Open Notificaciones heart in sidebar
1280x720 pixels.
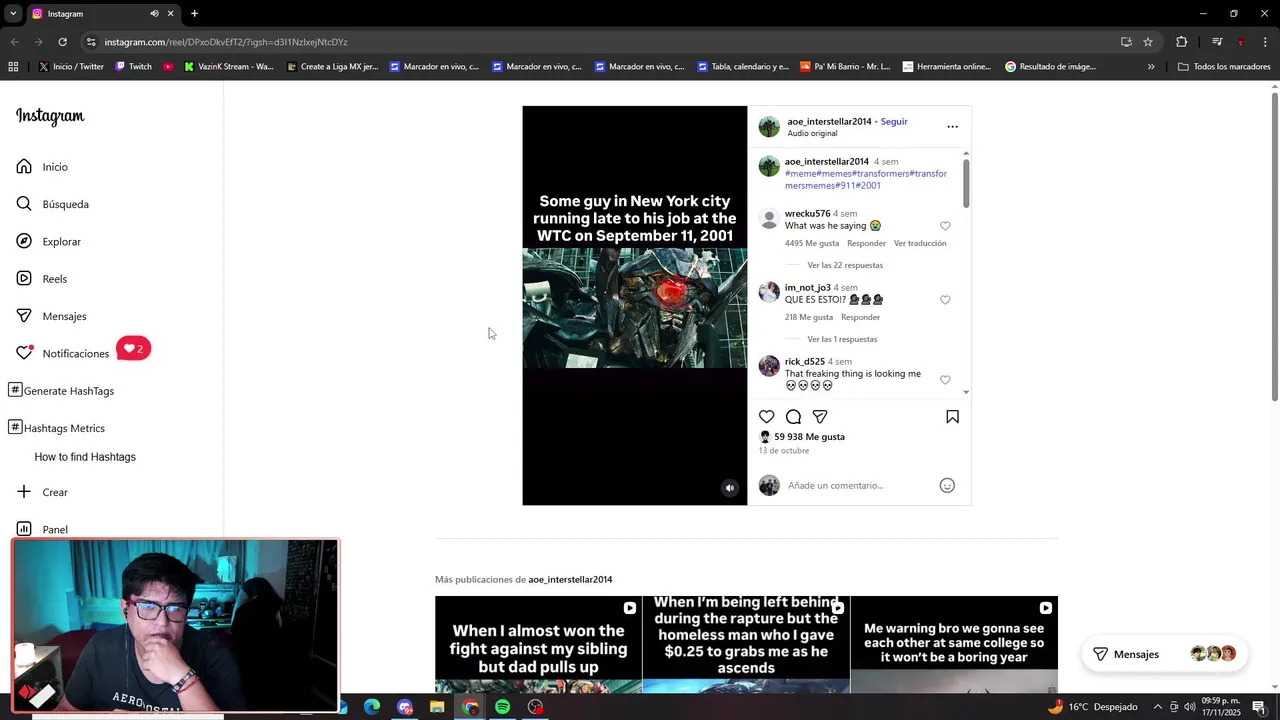[x=24, y=353]
